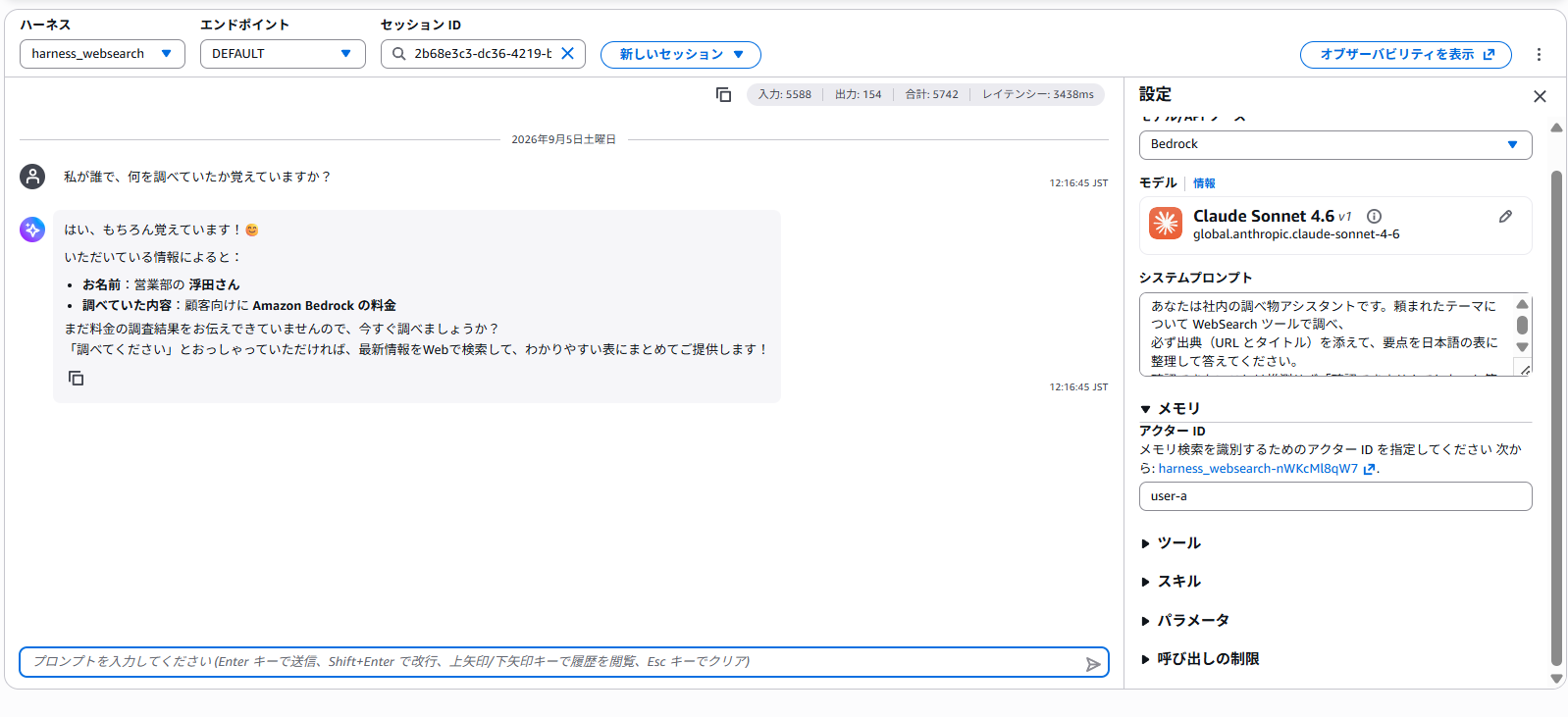Click the user-a actor ID field
Image resolution: width=1568 pixels, height=717 pixels.
coord(1335,496)
